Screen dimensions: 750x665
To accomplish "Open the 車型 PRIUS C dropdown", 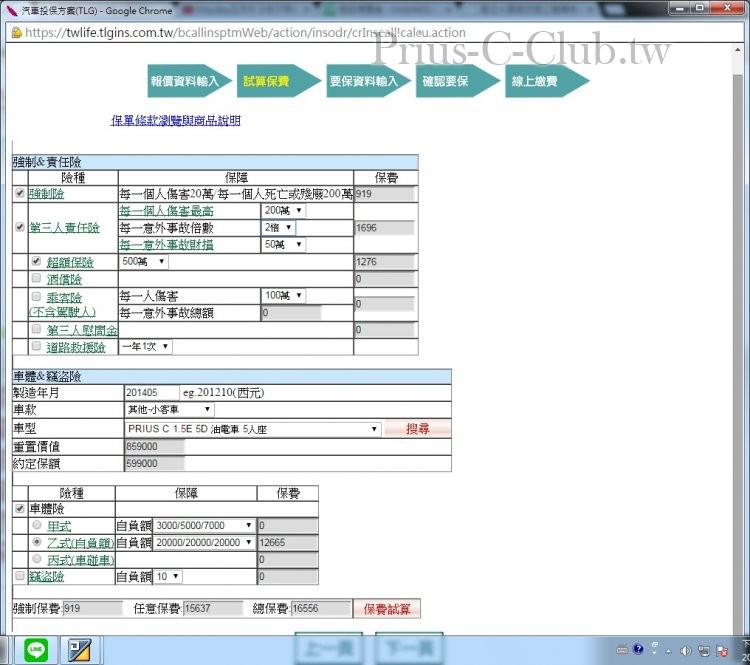I will click(x=253, y=429).
